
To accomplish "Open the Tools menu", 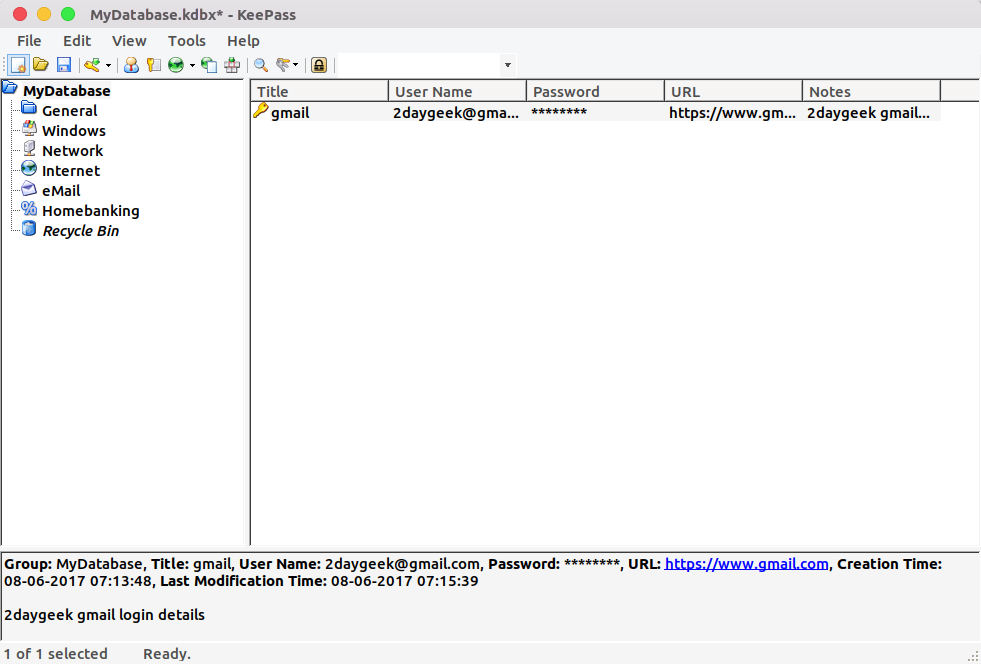I will pyautogui.click(x=186, y=41).
